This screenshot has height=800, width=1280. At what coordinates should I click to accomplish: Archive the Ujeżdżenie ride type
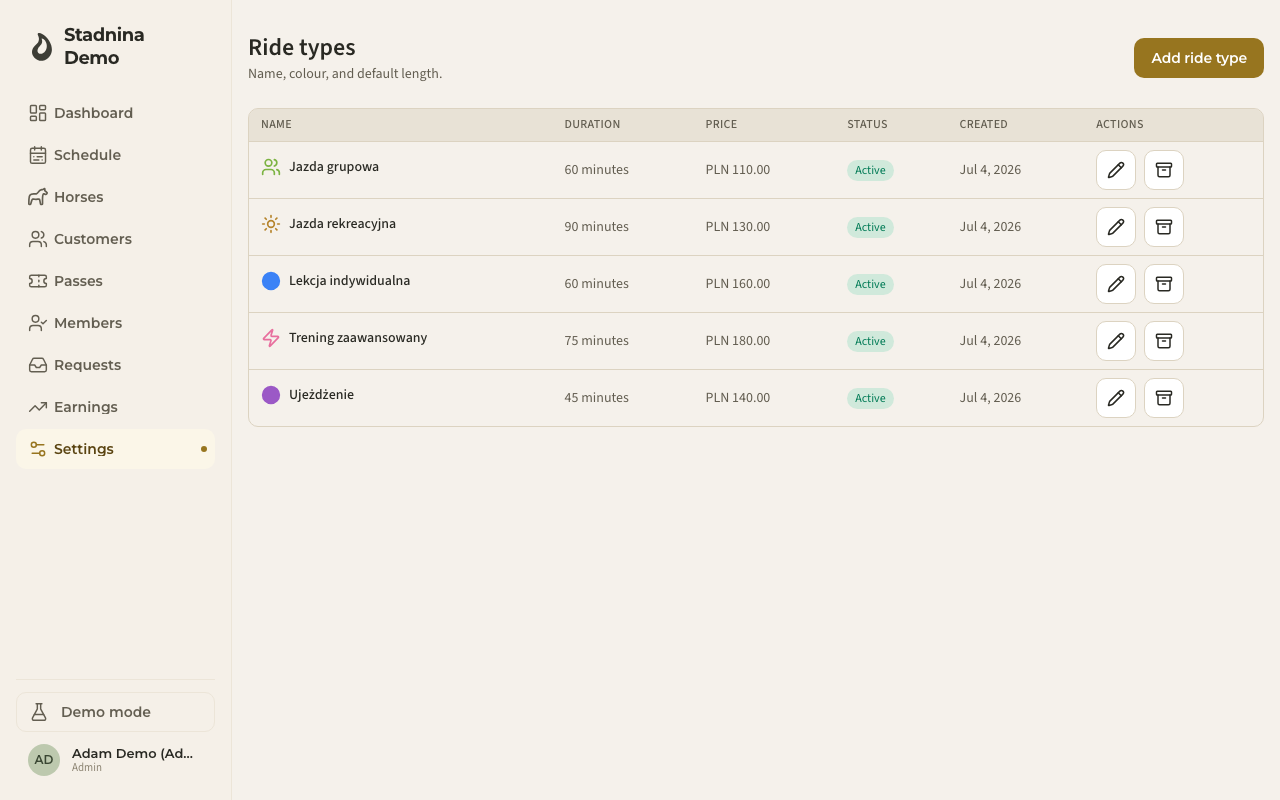click(1164, 398)
